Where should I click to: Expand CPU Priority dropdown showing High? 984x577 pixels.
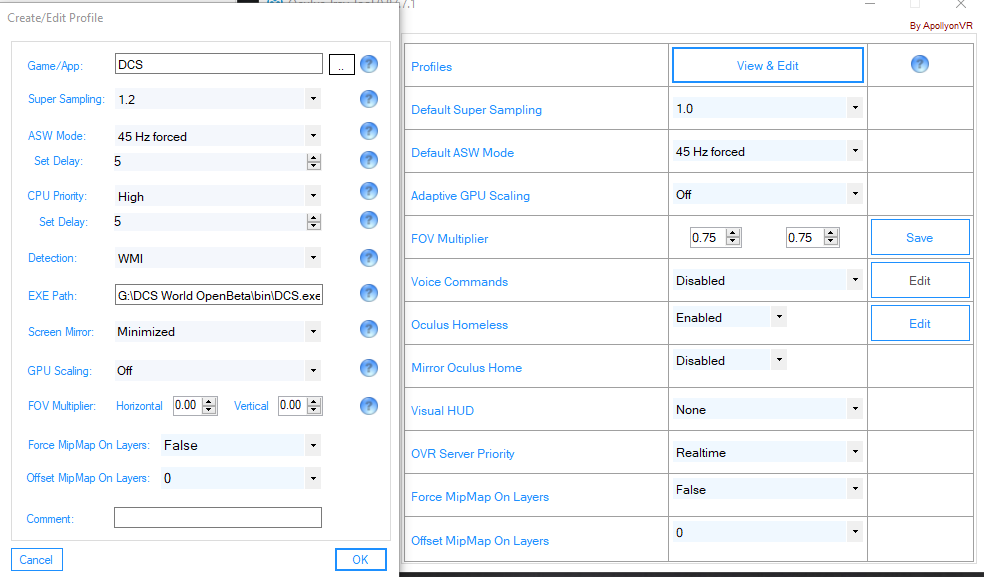(x=313, y=196)
